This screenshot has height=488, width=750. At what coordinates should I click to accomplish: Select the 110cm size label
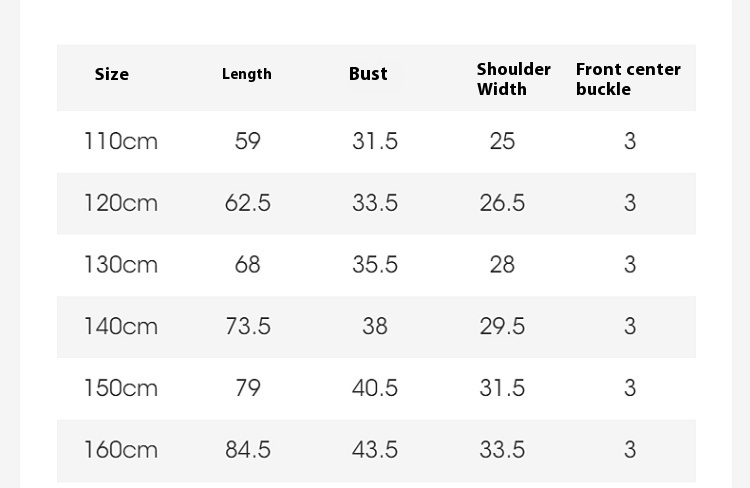pyautogui.click(x=121, y=141)
